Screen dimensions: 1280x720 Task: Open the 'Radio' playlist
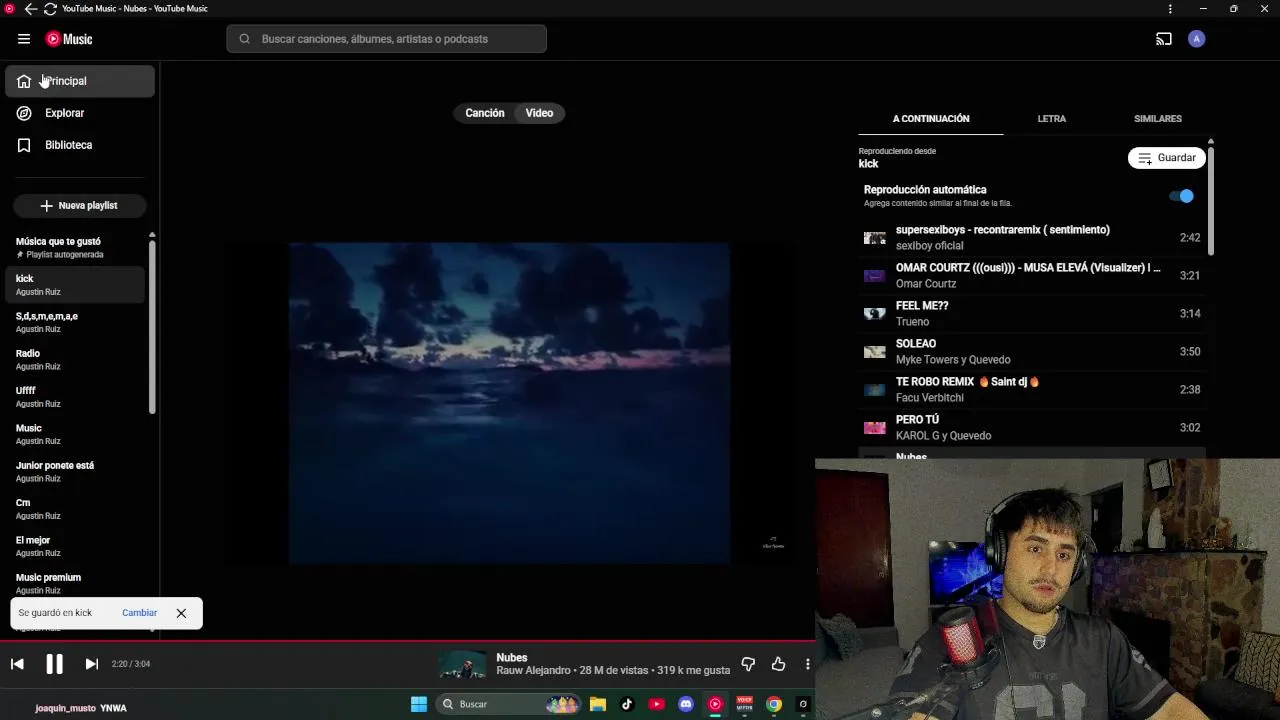click(x=76, y=359)
